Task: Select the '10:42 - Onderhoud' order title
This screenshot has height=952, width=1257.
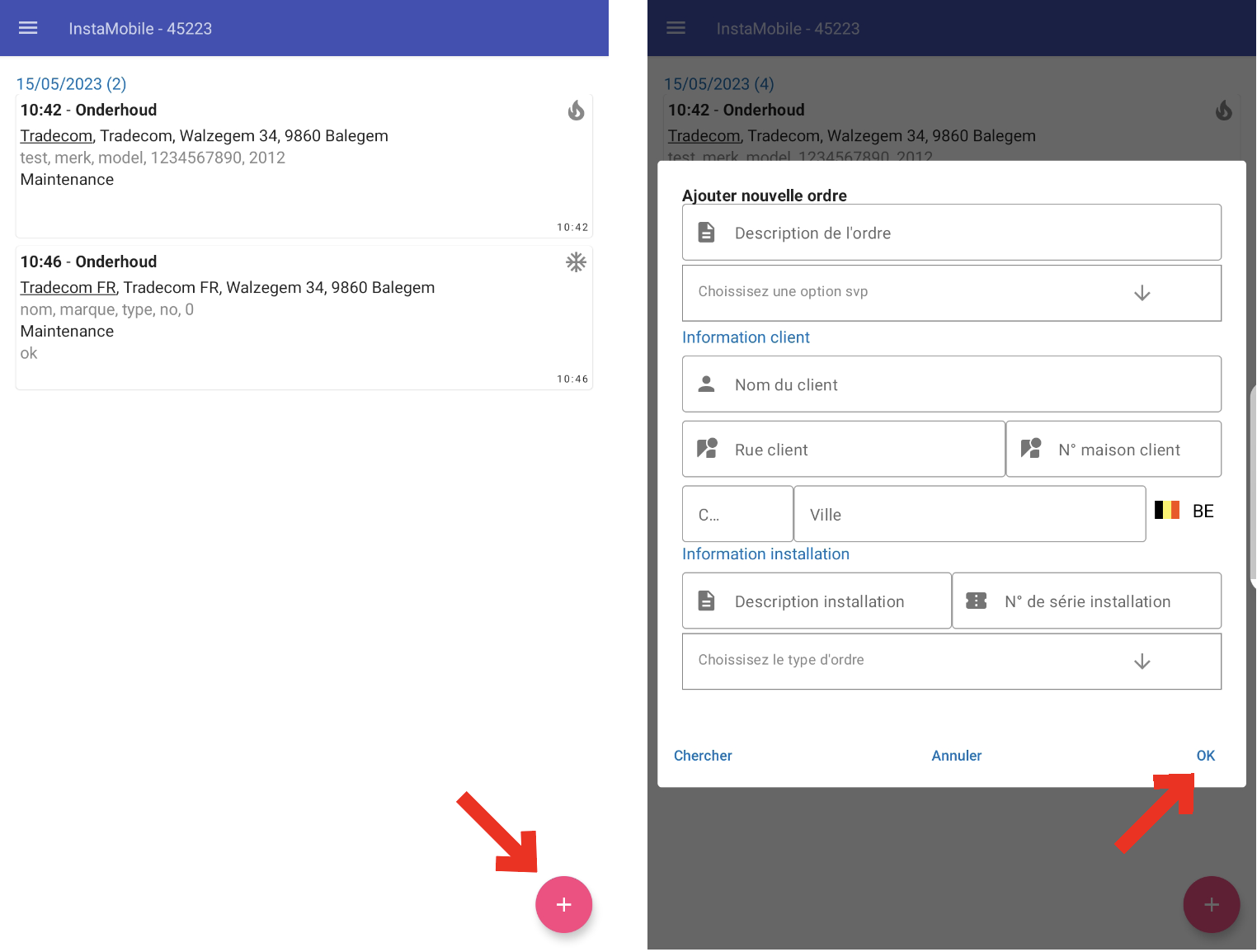Action: click(x=88, y=110)
